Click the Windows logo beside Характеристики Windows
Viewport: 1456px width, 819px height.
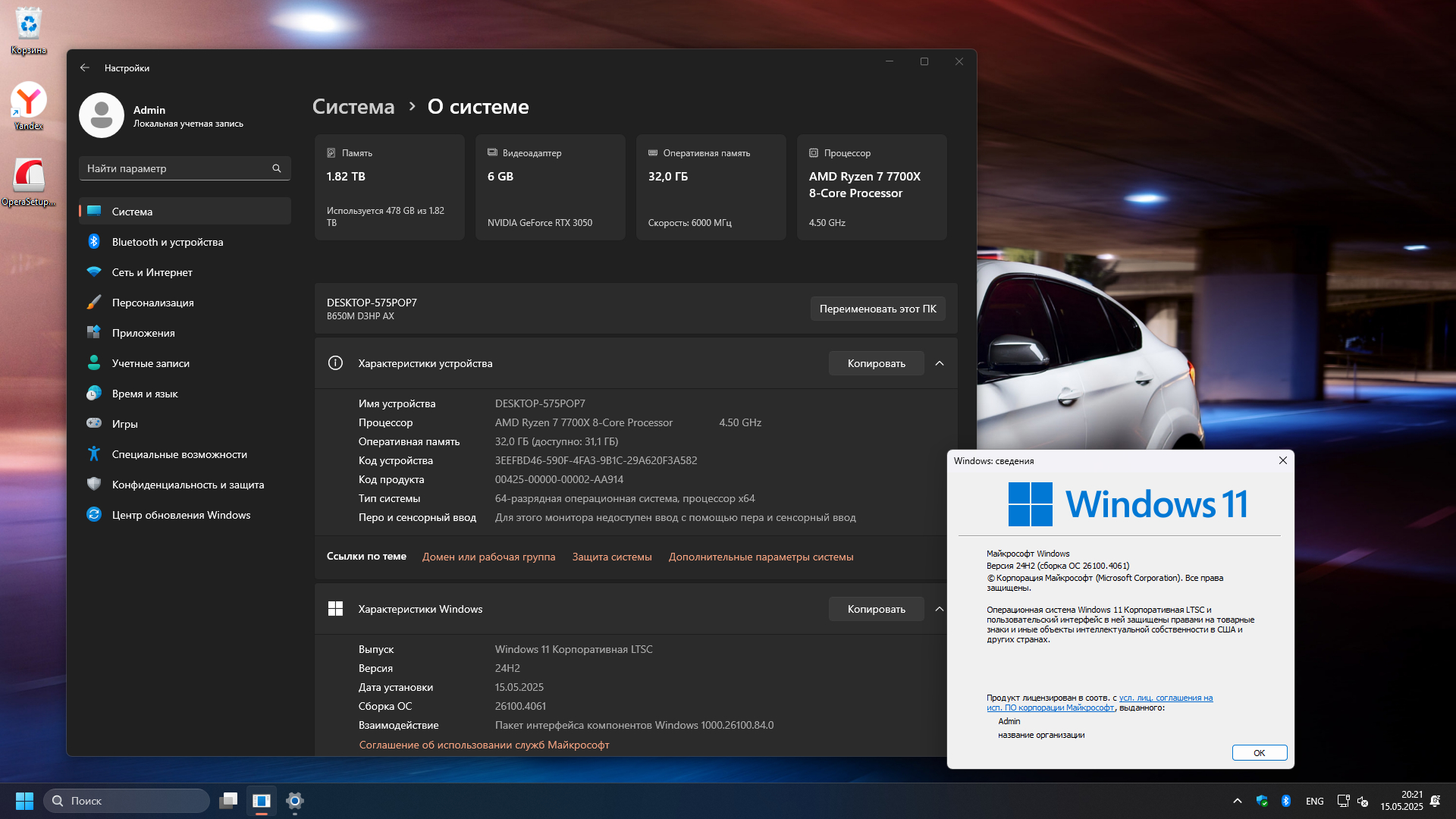[x=335, y=609]
